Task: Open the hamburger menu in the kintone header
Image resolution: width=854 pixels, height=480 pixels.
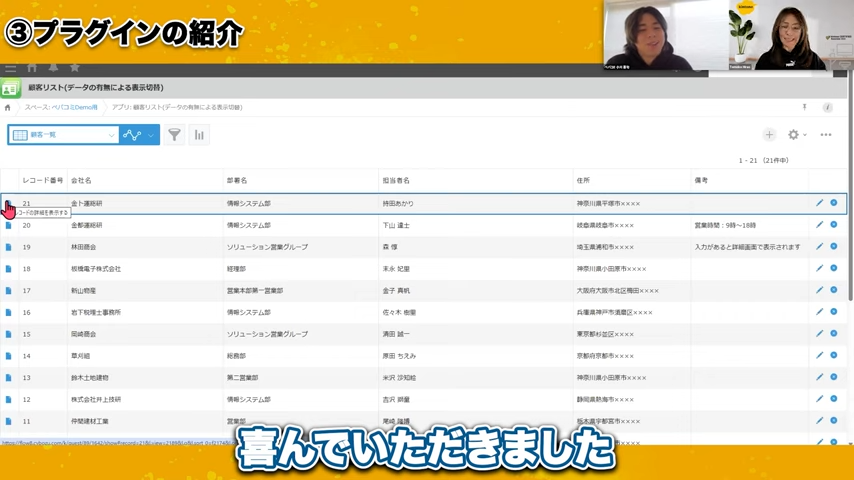Action: point(10,68)
